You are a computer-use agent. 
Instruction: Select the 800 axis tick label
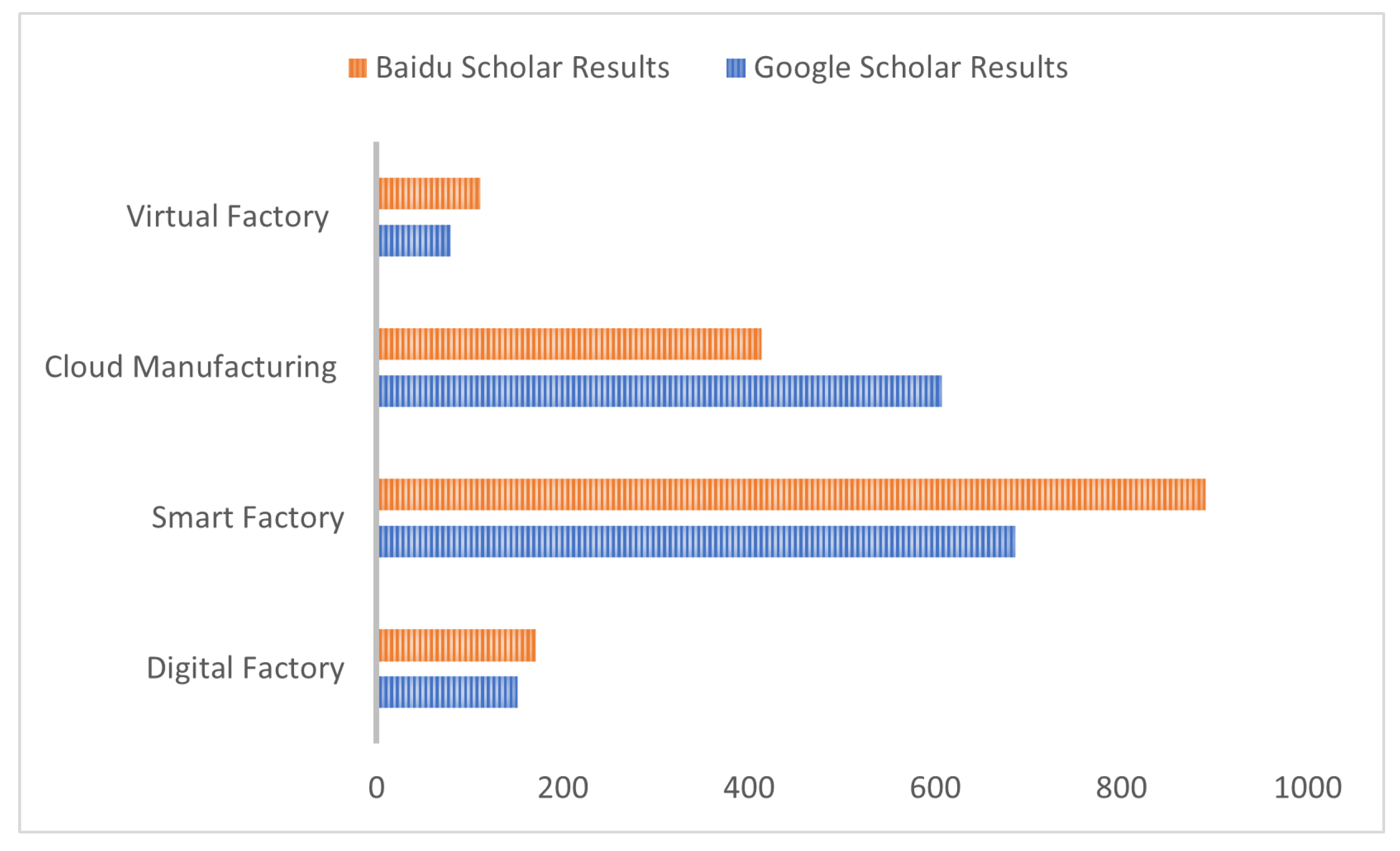click(x=1121, y=788)
